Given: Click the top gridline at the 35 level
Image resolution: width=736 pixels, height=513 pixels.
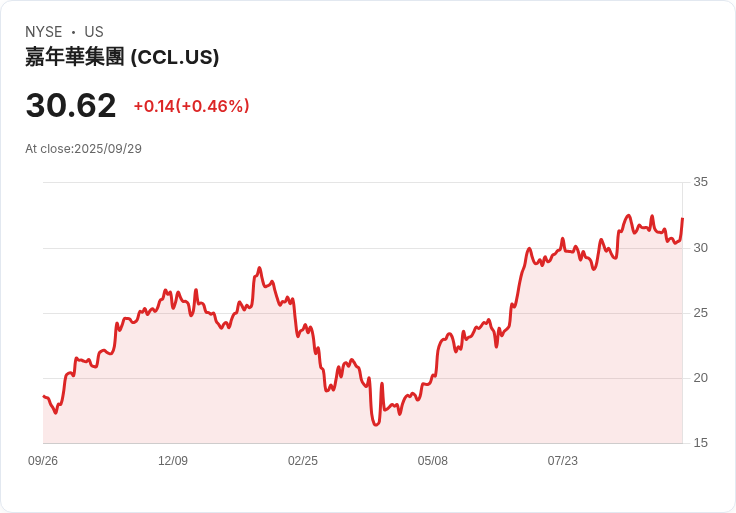Looking at the screenshot, I should (360, 182).
